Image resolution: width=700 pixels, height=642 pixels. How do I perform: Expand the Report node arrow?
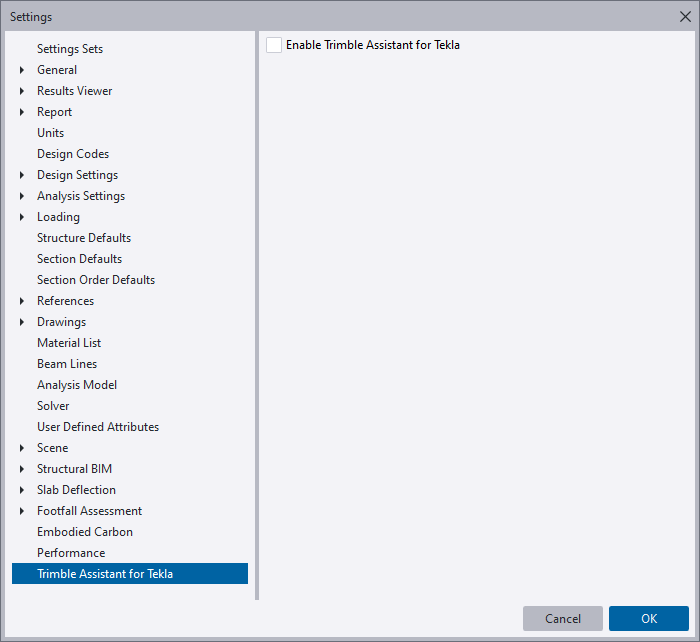pyautogui.click(x=21, y=112)
